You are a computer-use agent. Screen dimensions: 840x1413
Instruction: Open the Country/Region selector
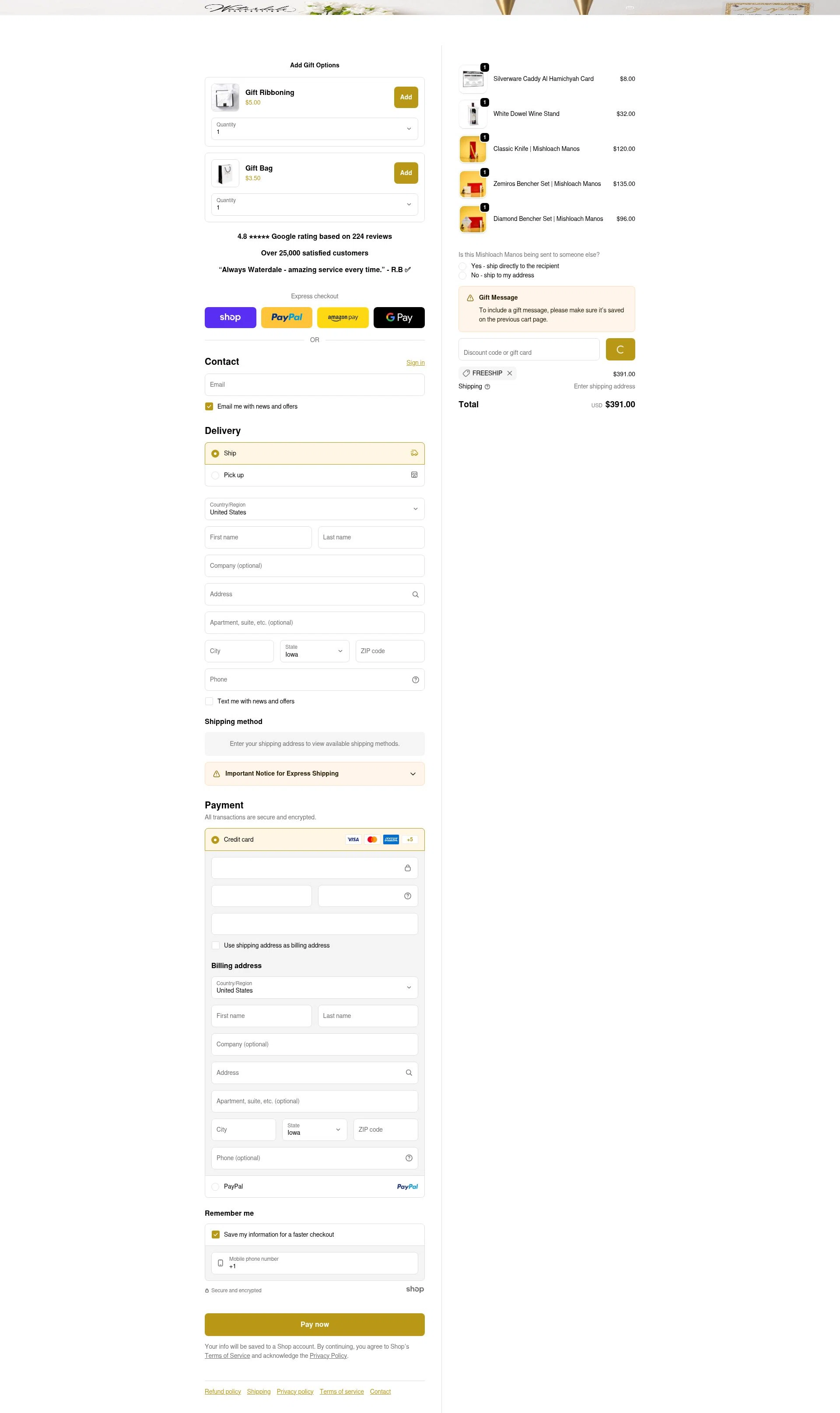pyautogui.click(x=314, y=509)
